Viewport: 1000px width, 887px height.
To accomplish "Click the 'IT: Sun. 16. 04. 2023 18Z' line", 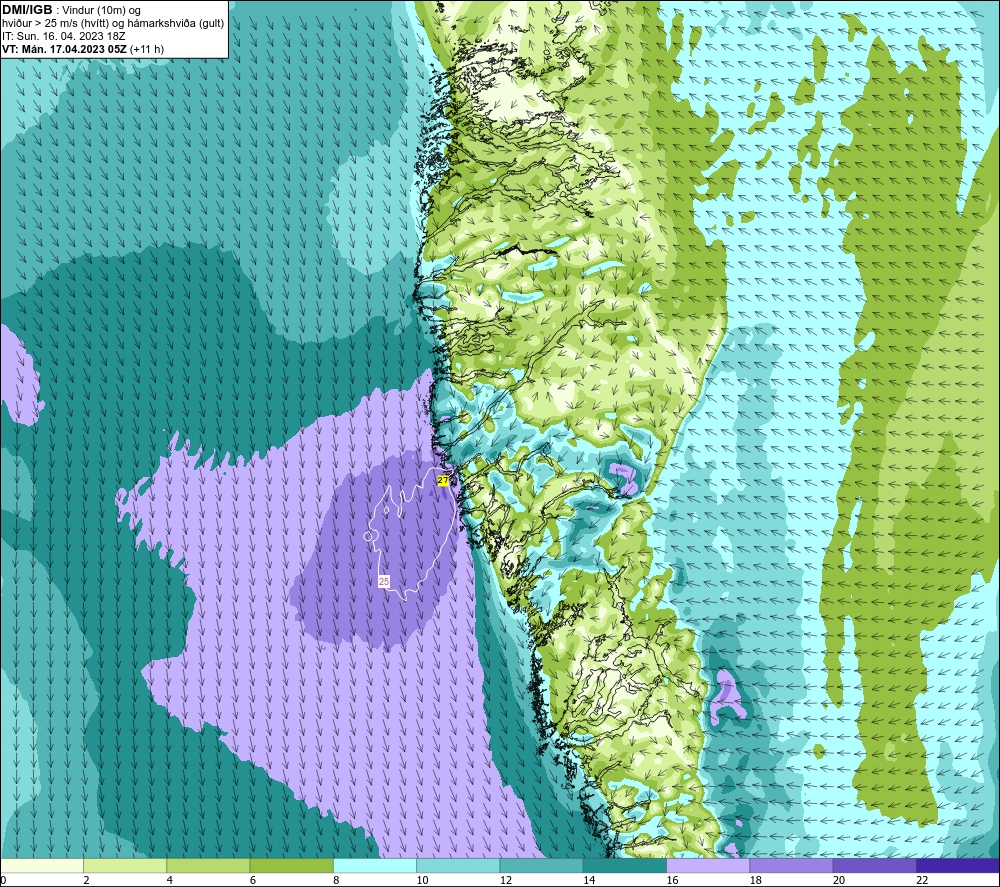I will [x=64, y=36].
